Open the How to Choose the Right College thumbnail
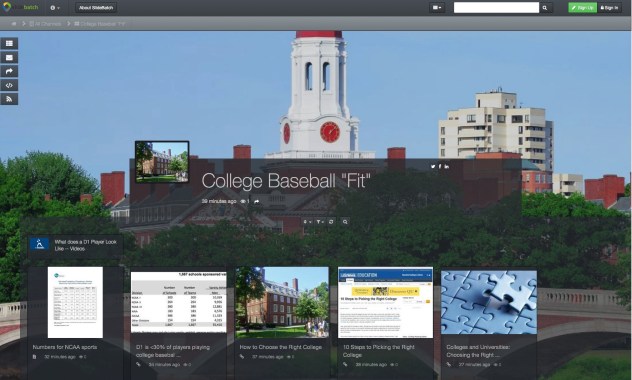The image size is (632, 380). click(x=282, y=302)
